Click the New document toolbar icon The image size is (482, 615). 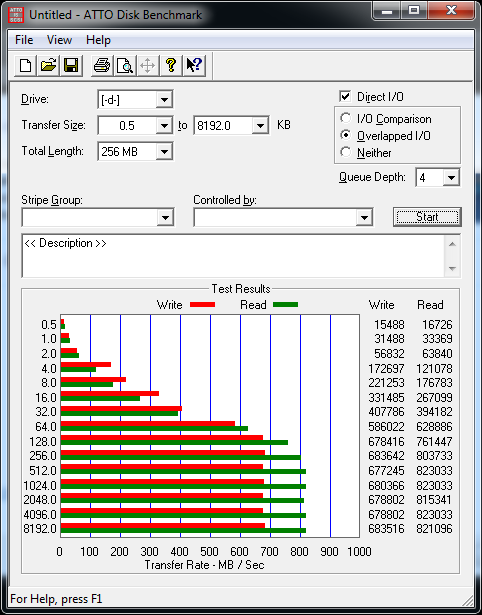25,65
